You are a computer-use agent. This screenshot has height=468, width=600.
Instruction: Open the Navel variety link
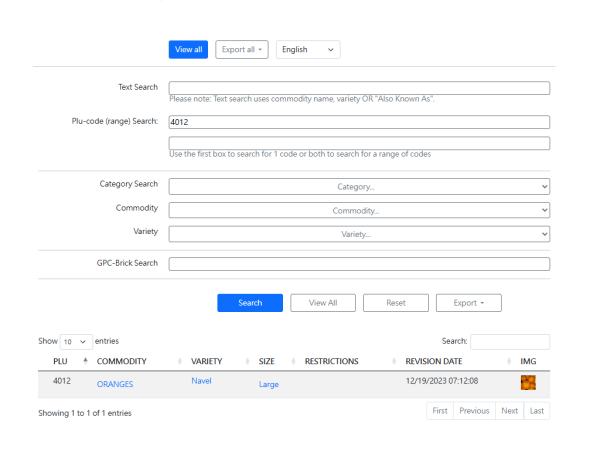[201, 381]
